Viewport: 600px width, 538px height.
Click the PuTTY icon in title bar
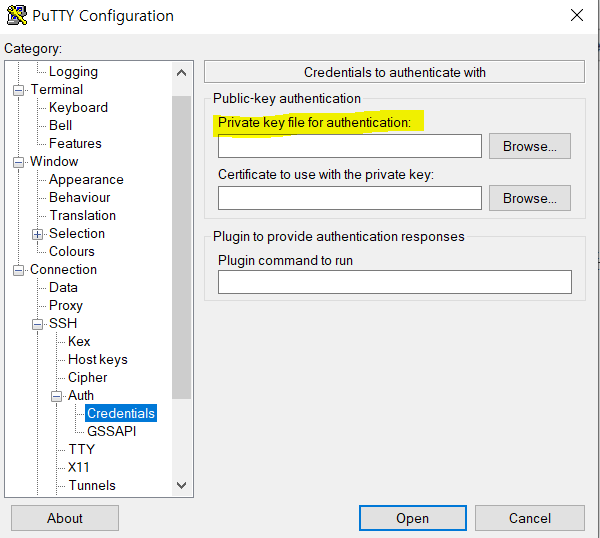click(x=17, y=15)
